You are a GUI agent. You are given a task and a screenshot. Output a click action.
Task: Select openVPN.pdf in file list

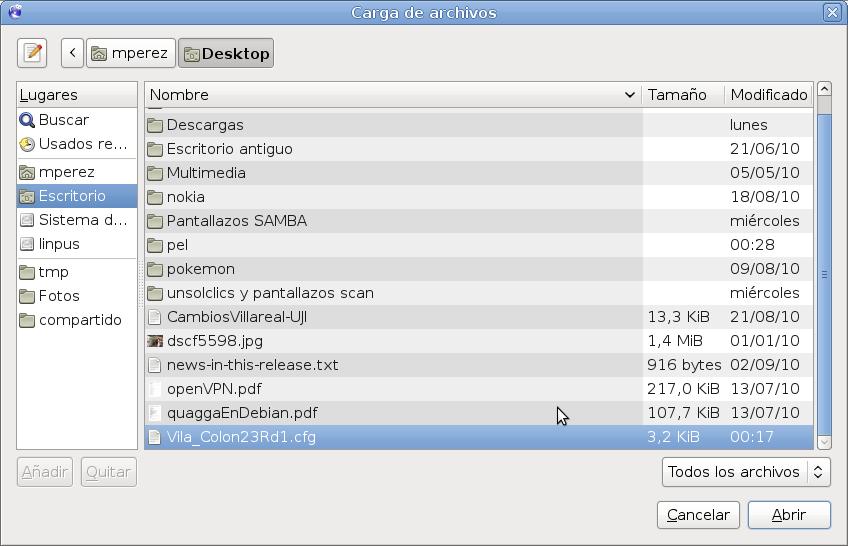pos(214,389)
